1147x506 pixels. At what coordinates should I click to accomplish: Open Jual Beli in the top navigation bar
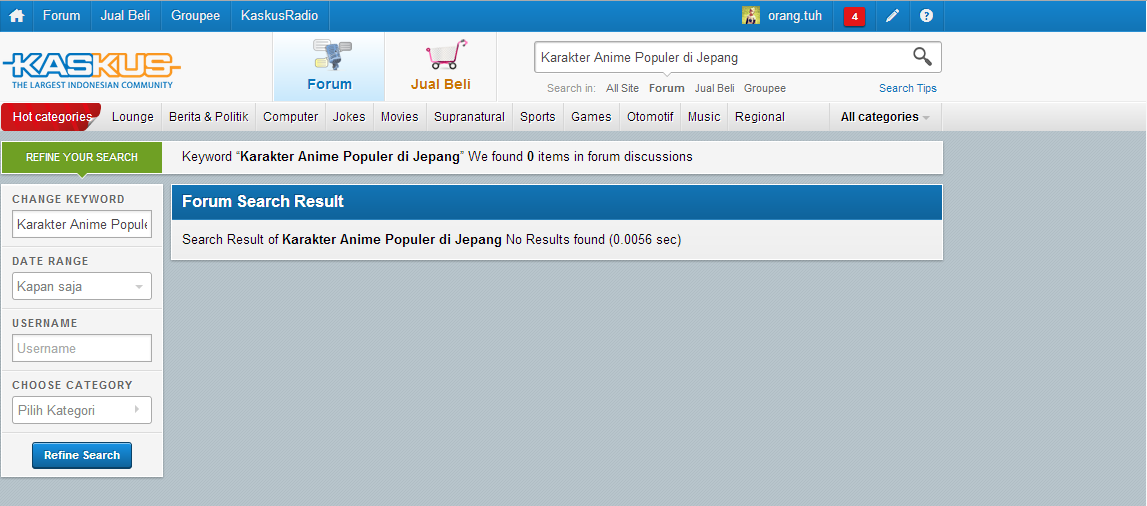[125, 15]
